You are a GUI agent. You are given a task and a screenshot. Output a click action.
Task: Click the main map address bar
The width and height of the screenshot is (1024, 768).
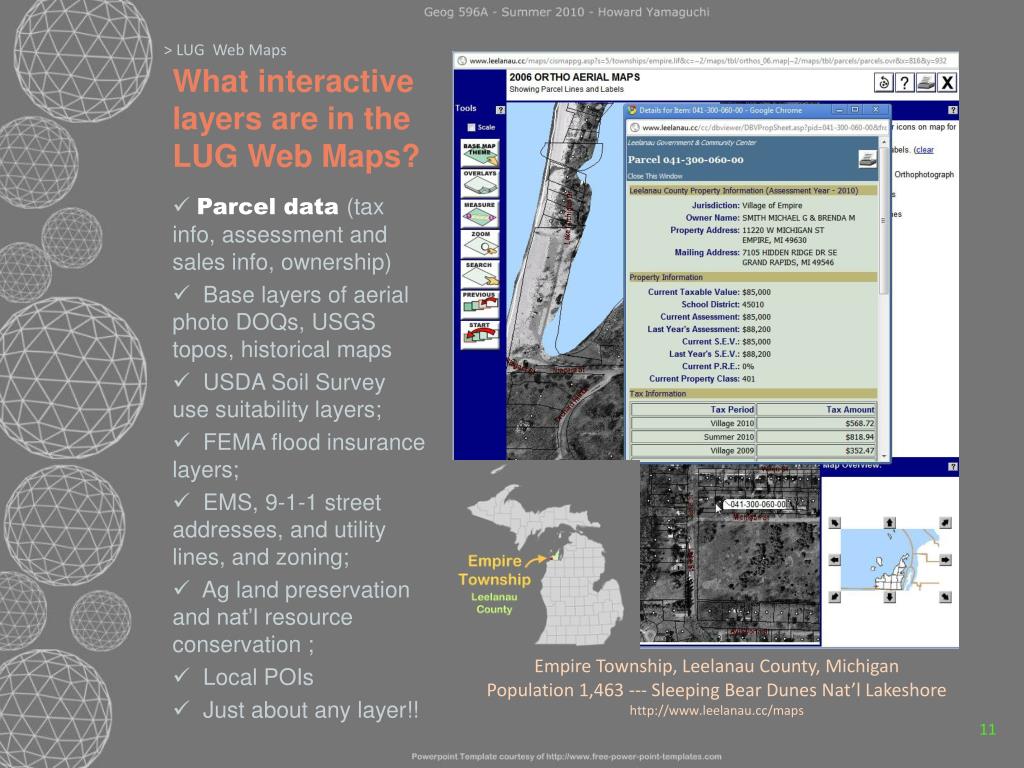pyautogui.click(x=706, y=61)
